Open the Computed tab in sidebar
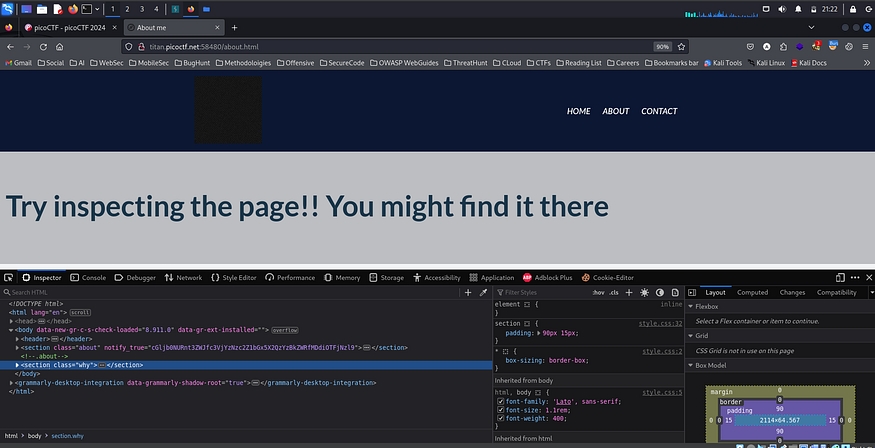Viewport: 875px width, 448px height. tap(752, 292)
